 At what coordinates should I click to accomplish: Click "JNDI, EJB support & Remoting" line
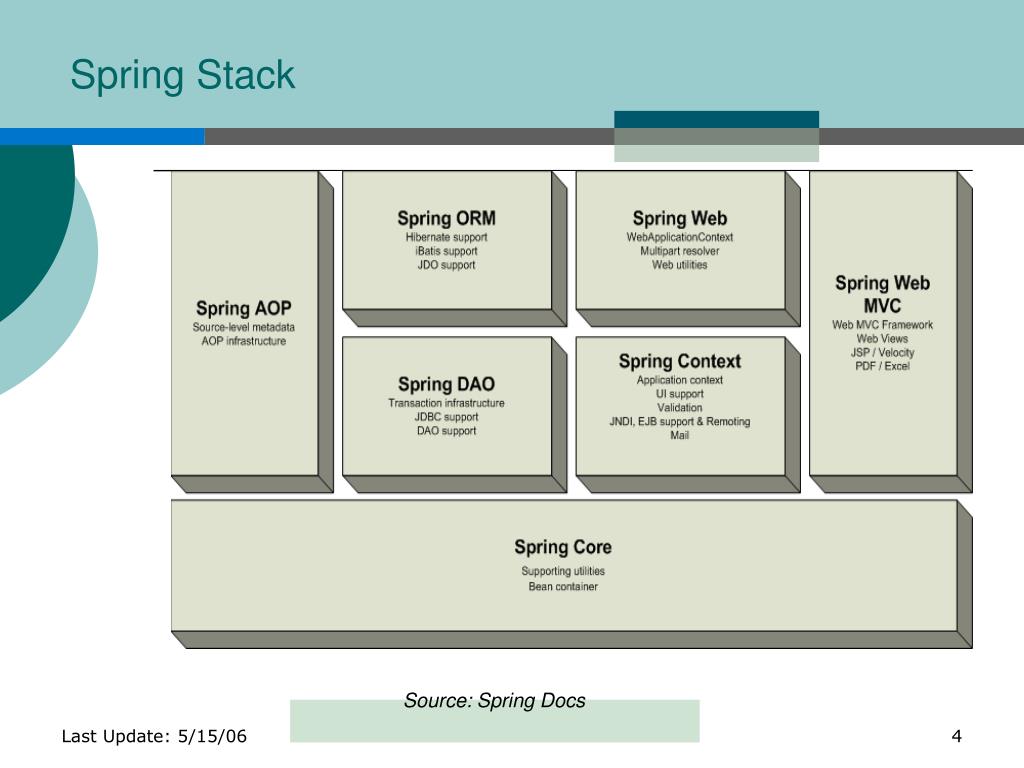[x=680, y=421]
